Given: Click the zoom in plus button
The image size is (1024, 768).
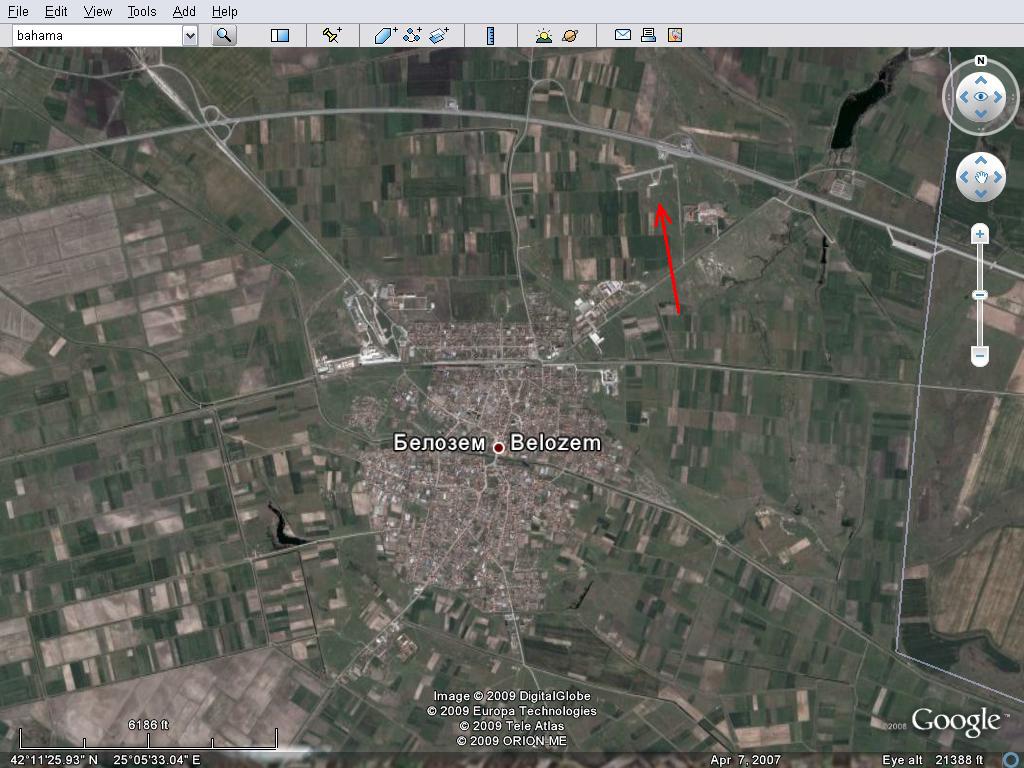Looking at the screenshot, I should coord(980,234).
